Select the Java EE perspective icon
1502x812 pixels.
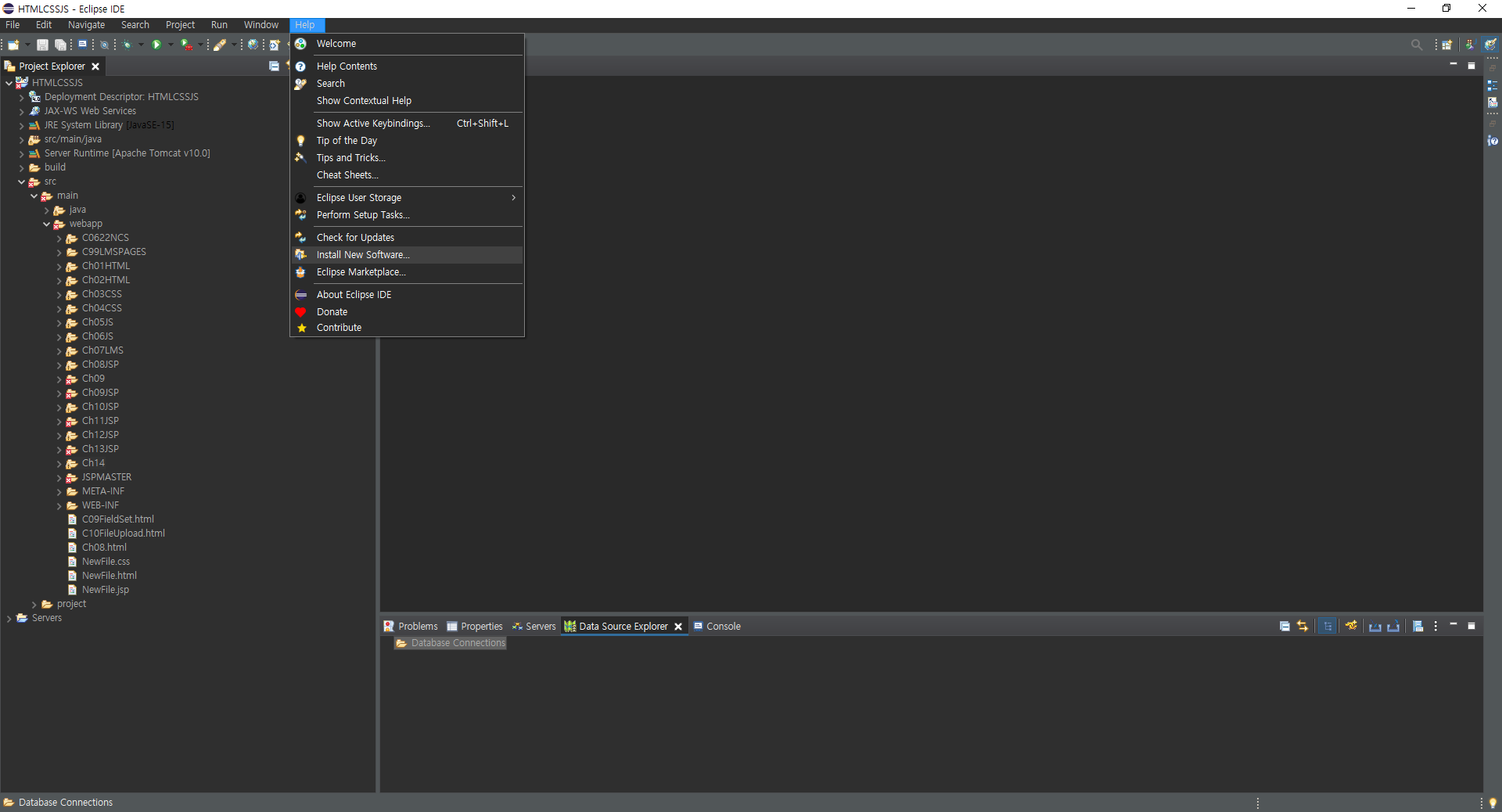1491,45
